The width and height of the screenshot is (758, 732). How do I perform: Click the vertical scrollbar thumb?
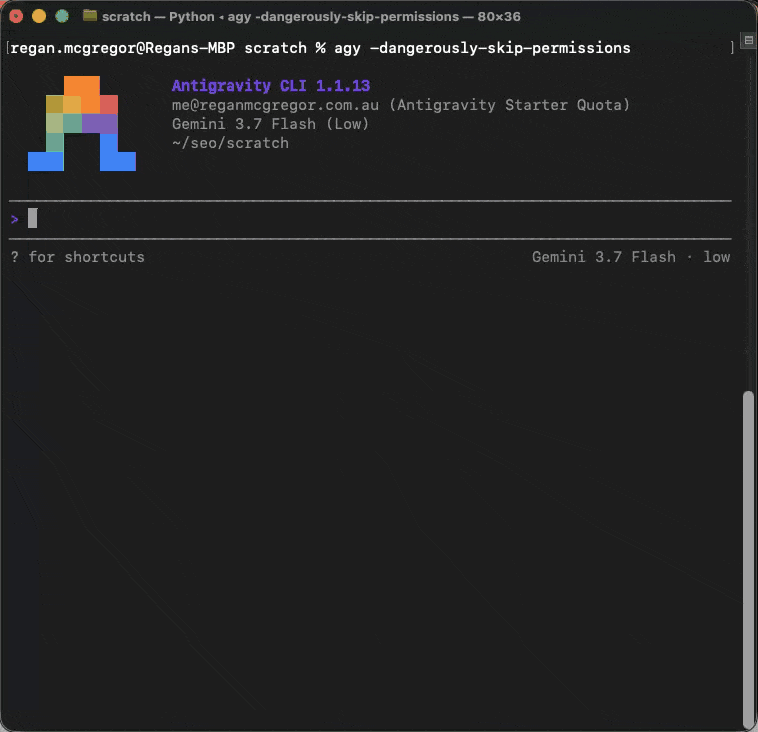pos(748,561)
